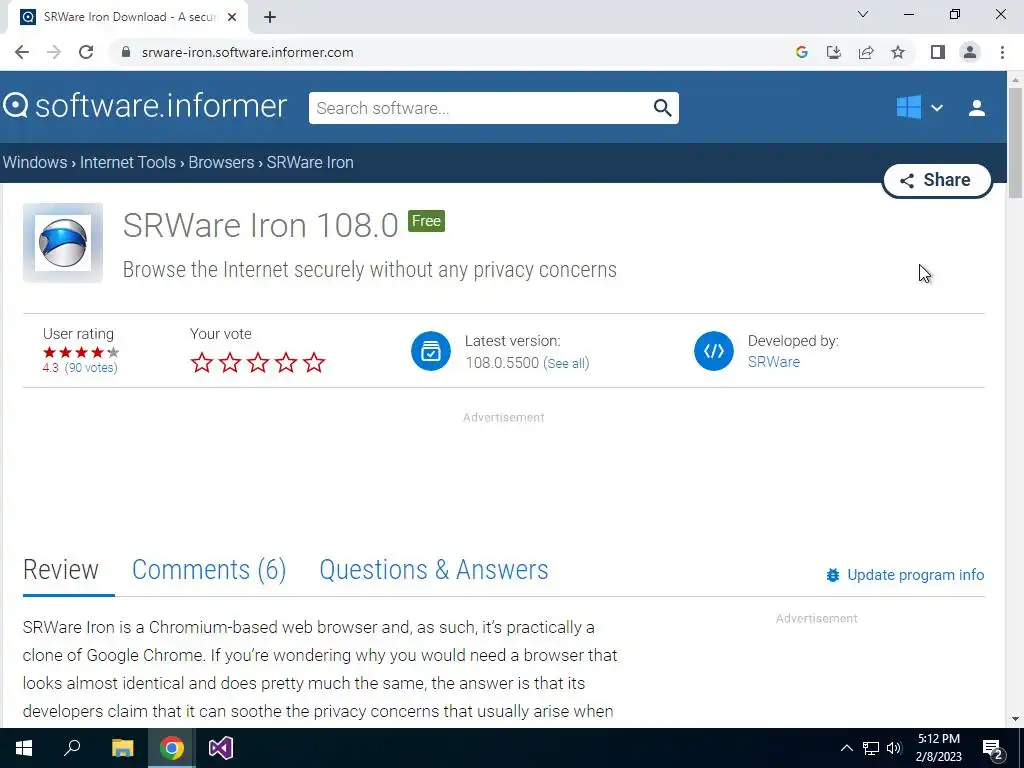Click the SRWare Iron breadcrumb

[x=310, y=162]
